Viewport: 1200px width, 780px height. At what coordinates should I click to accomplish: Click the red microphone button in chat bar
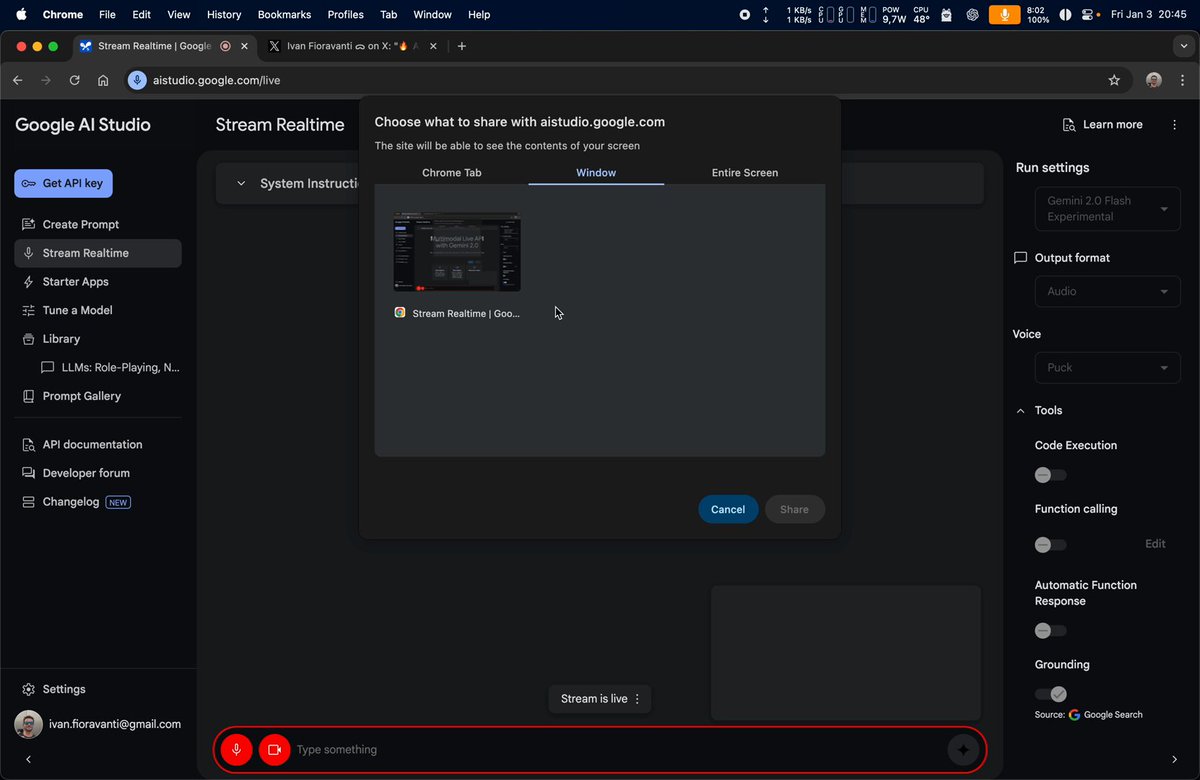tap(237, 749)
